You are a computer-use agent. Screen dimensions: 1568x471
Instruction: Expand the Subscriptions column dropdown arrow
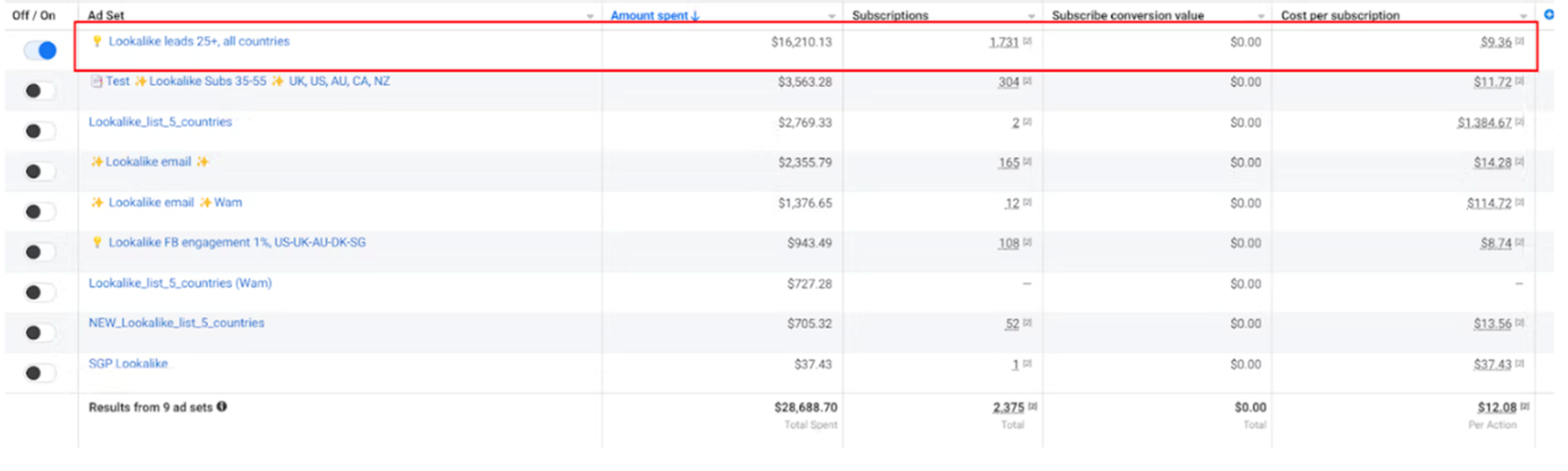[1031, 16]
